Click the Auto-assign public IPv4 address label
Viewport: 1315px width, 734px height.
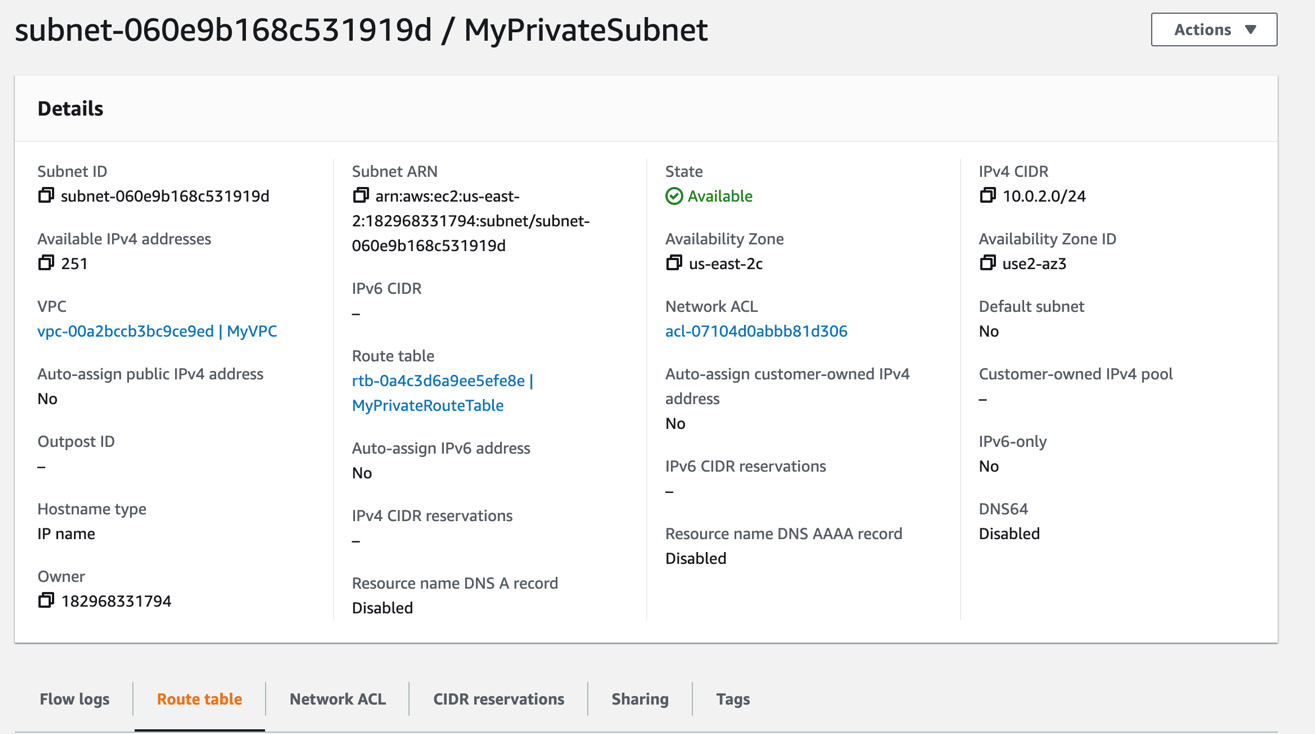[x=150, y=374]
